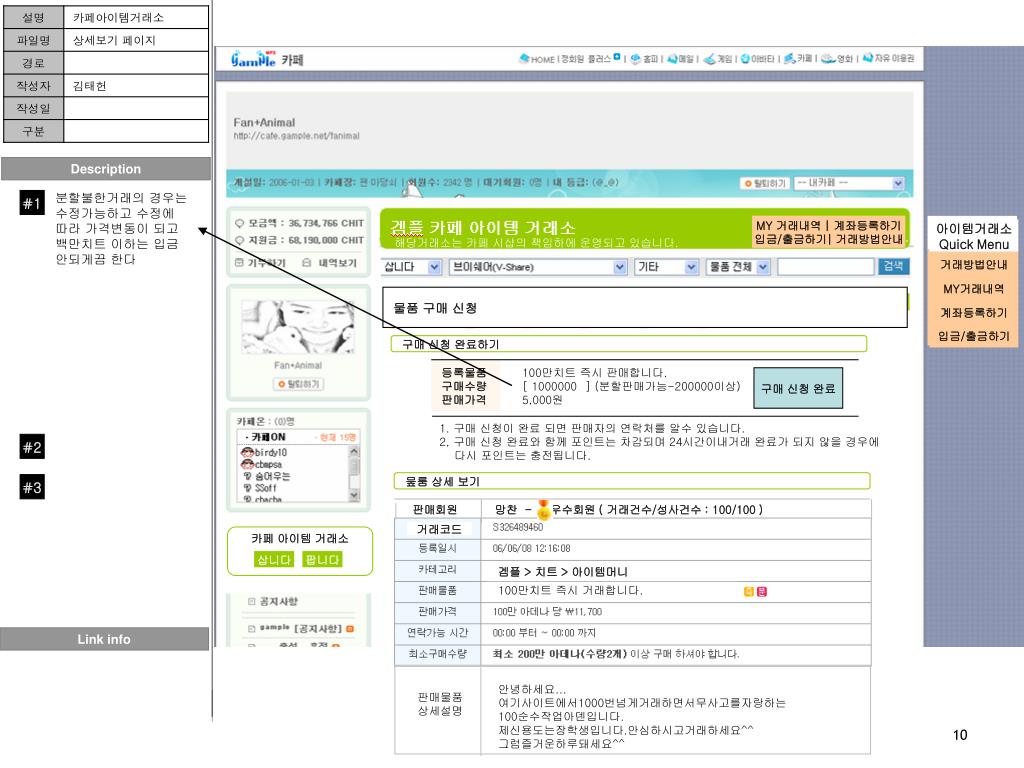1024x768 pixels.
Task: Click the seller name 망찬
Action: tap(505, 509)
